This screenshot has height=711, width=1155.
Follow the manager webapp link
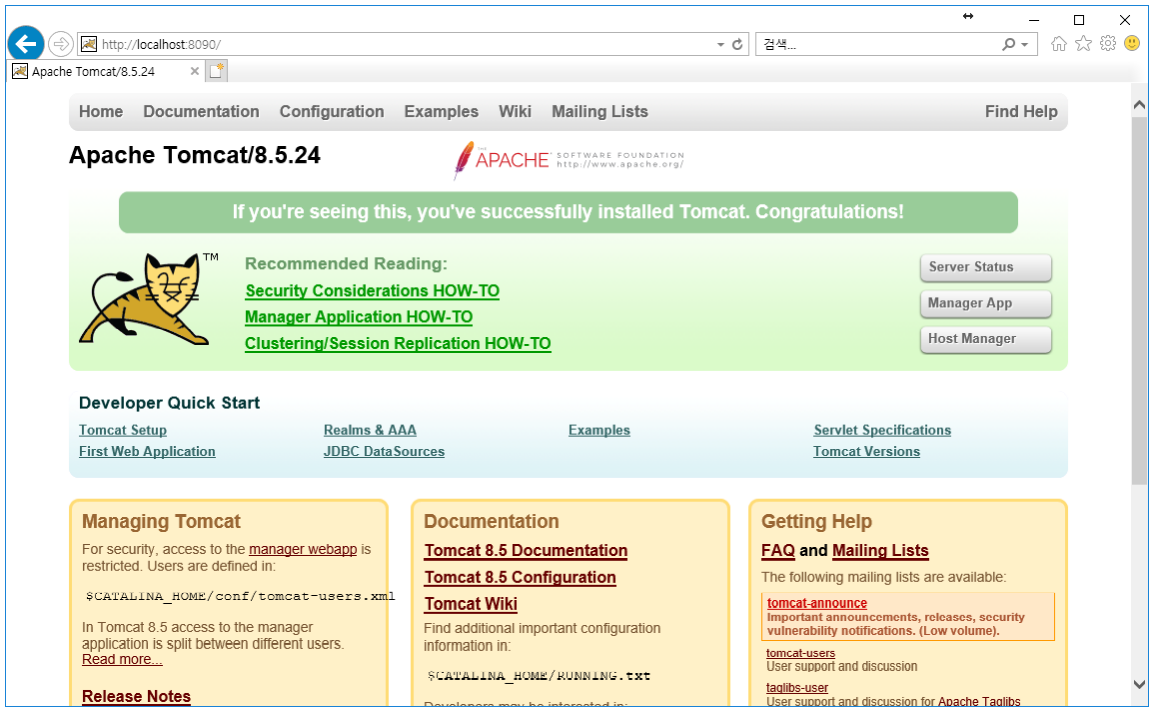pos(303,550)
